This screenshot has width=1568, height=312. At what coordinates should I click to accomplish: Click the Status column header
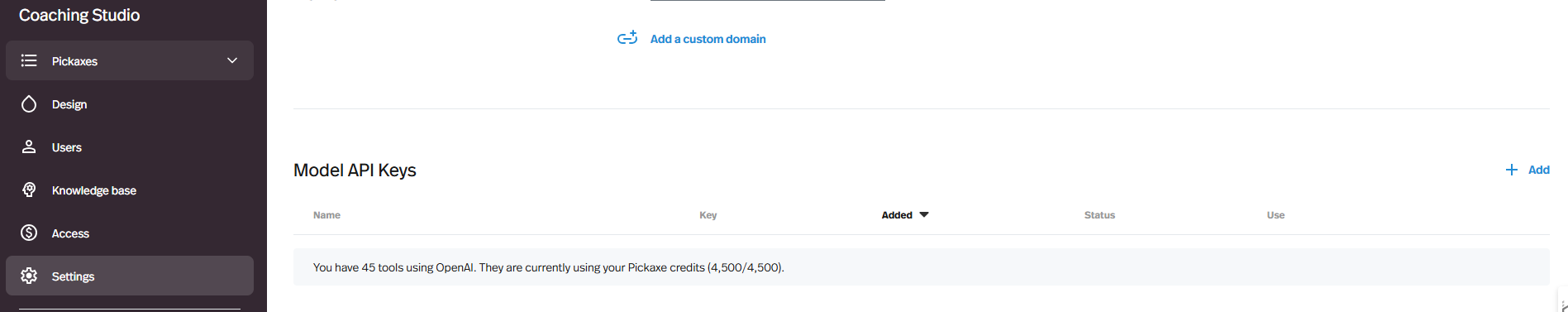pos(1099,215)
